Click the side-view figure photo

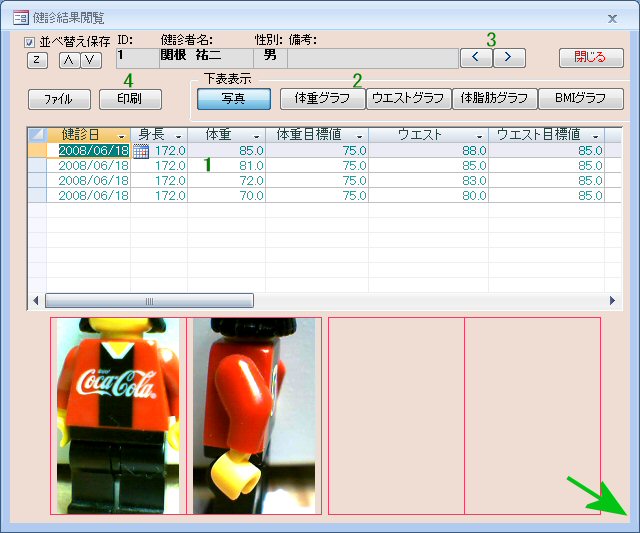[x=254, y=415]
